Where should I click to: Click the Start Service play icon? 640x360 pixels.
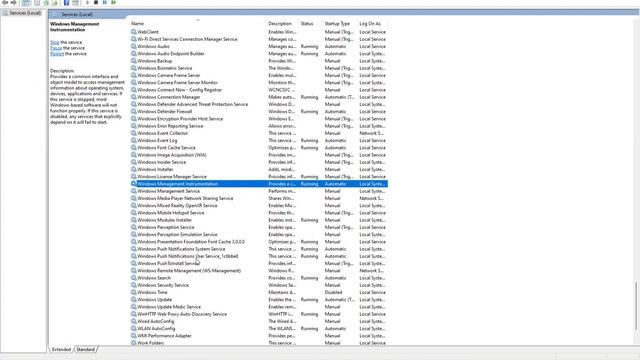pos(87,2)
